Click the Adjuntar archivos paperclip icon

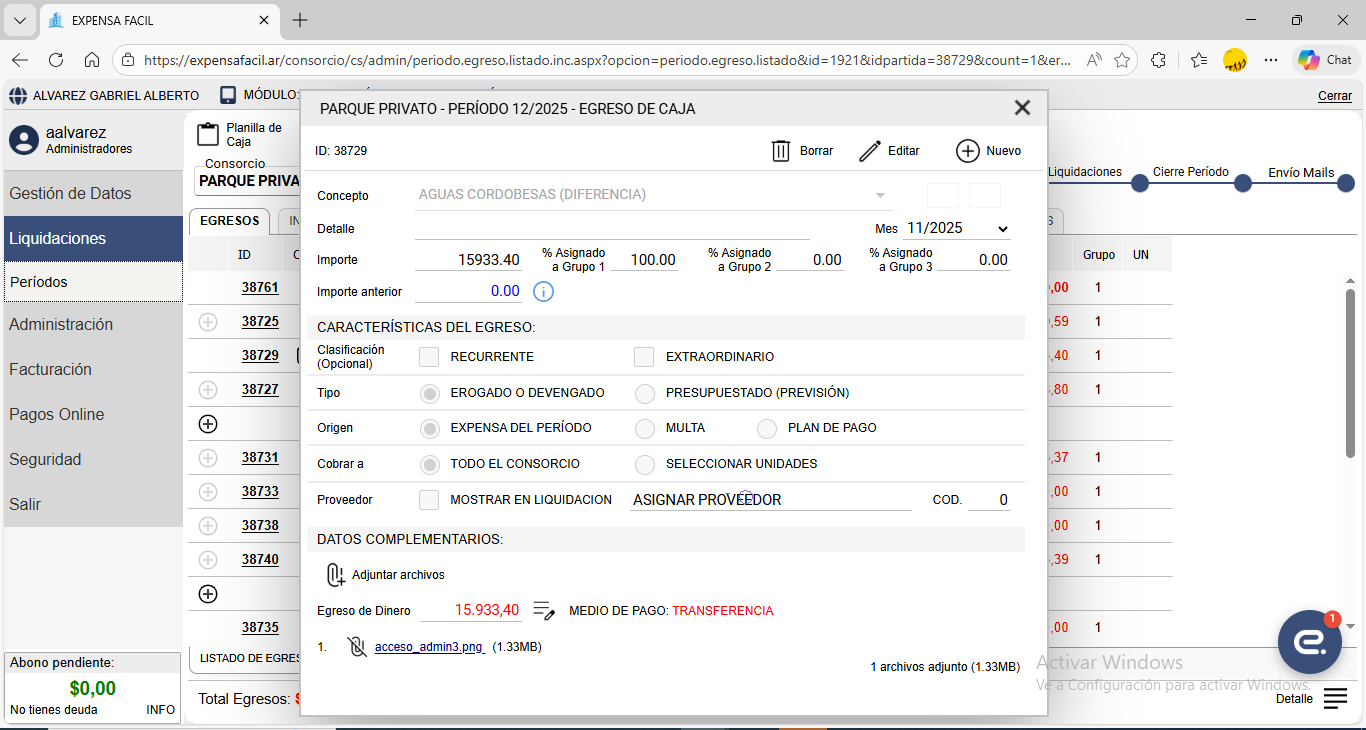point(335,575)
